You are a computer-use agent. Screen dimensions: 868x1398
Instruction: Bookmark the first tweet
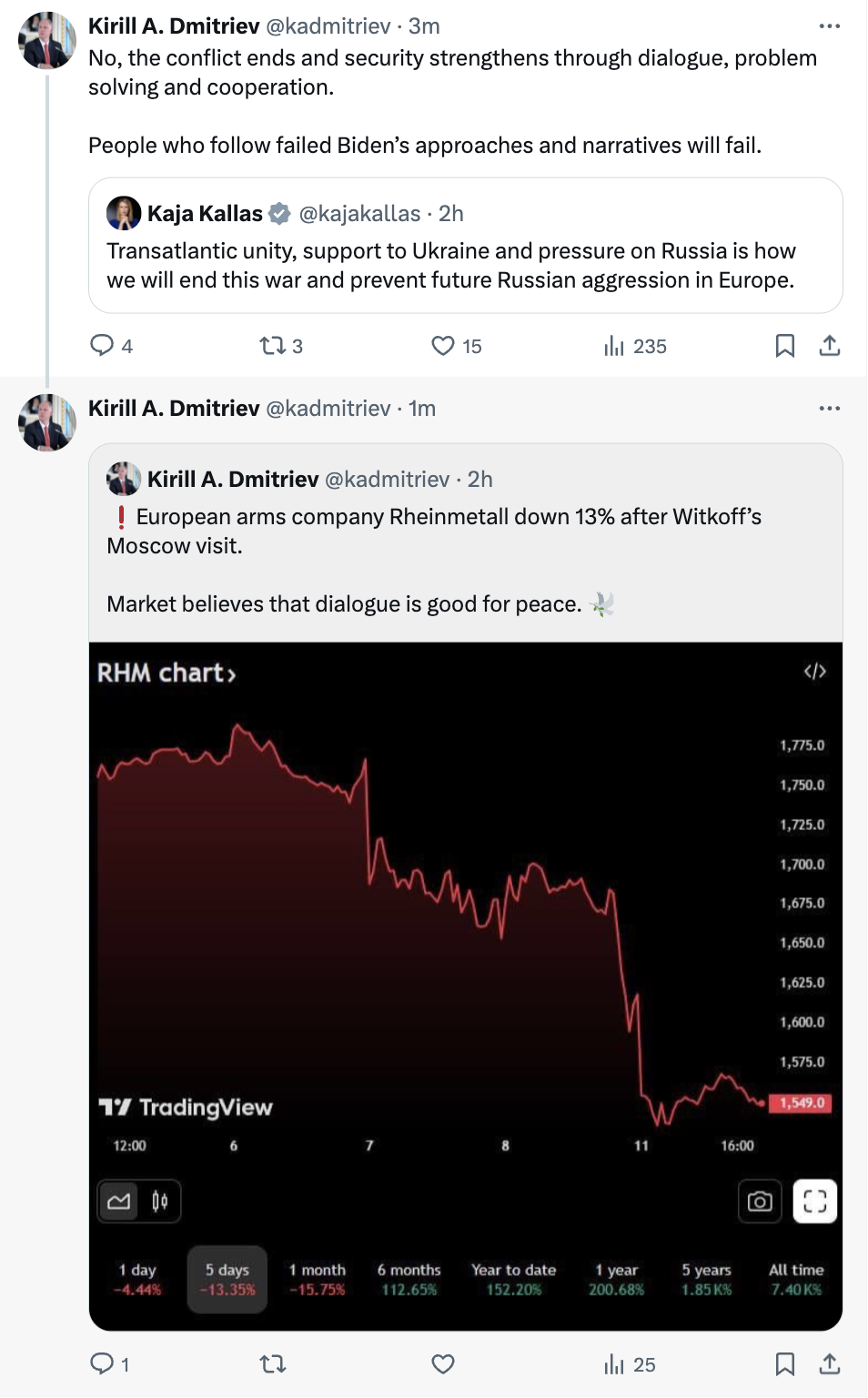(x=784, y=346)
